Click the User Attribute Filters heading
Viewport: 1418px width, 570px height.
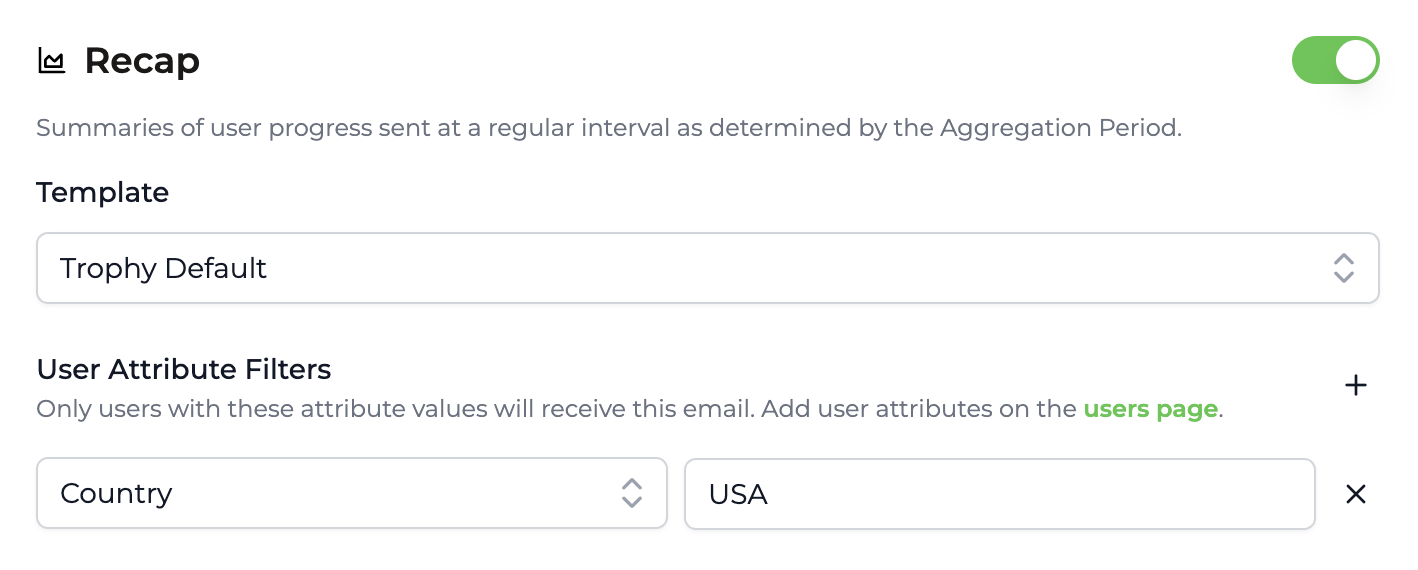pyautogui.click(x=183, y=369)
